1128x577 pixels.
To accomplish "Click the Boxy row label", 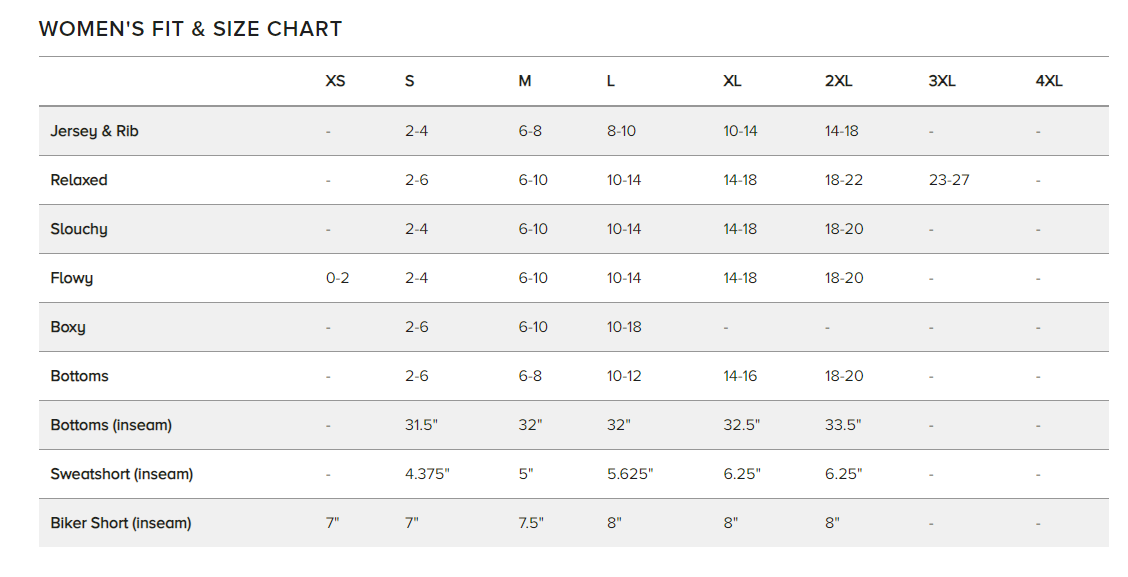I will (68, 327).
